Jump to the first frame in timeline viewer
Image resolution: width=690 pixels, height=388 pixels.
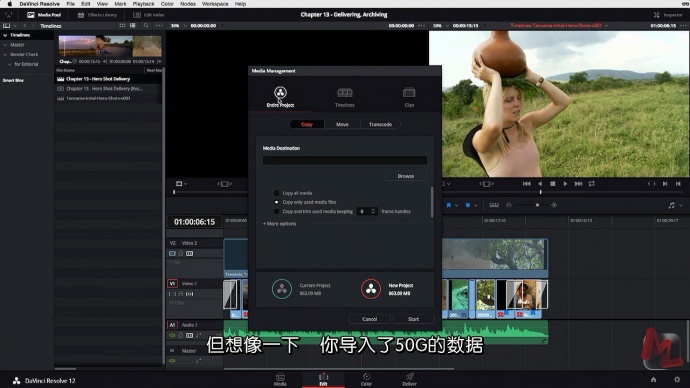526,184
